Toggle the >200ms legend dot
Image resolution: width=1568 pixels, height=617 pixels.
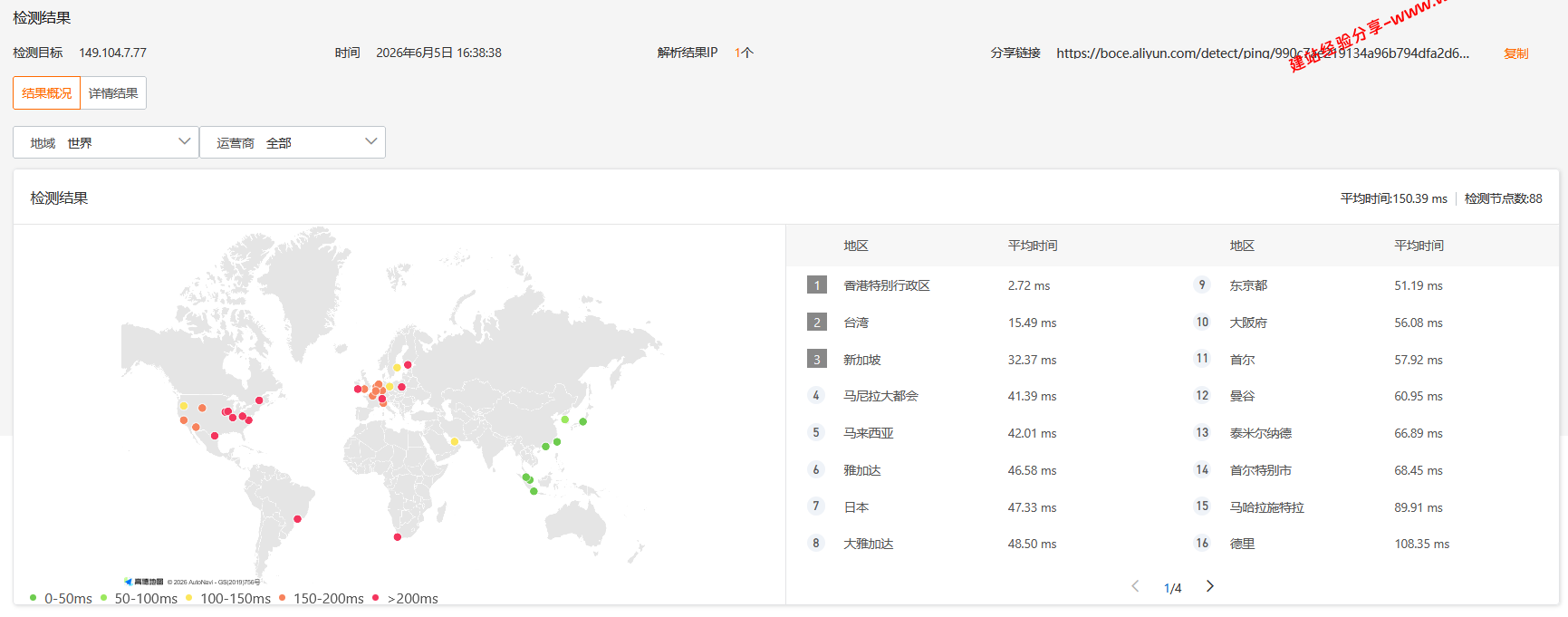376,597
